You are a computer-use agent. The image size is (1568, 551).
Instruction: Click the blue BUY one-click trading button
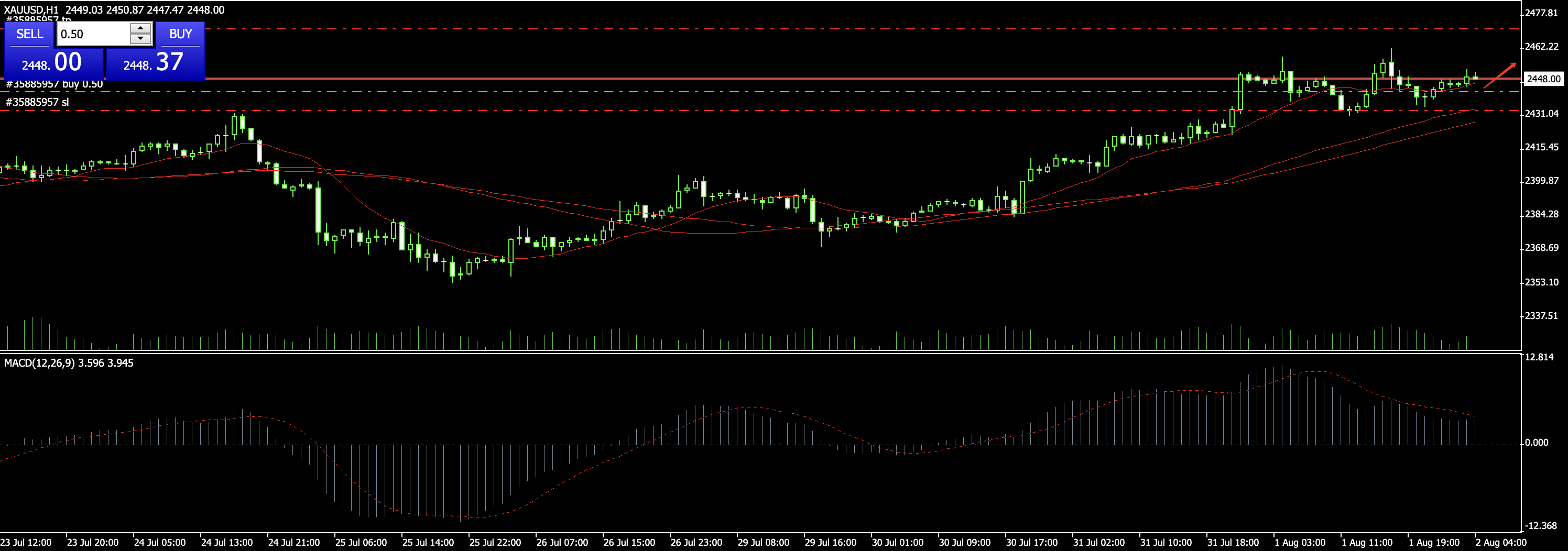[x=180, y=34]
